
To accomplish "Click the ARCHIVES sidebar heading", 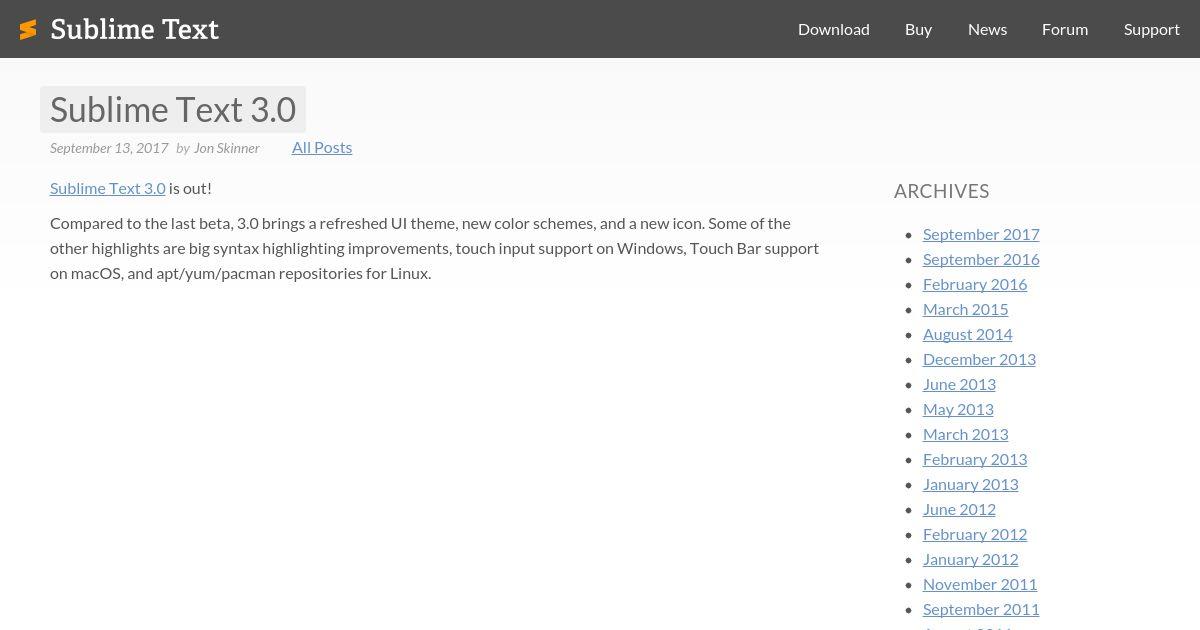I will [x=942, y=191].
